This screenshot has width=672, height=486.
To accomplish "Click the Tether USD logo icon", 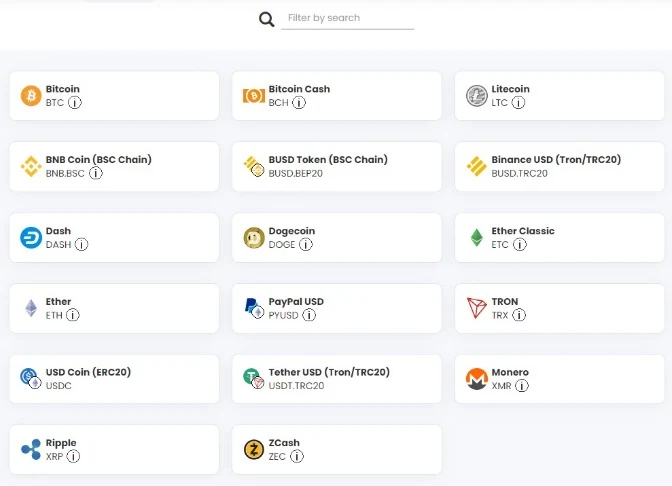I will pos(254,378).
